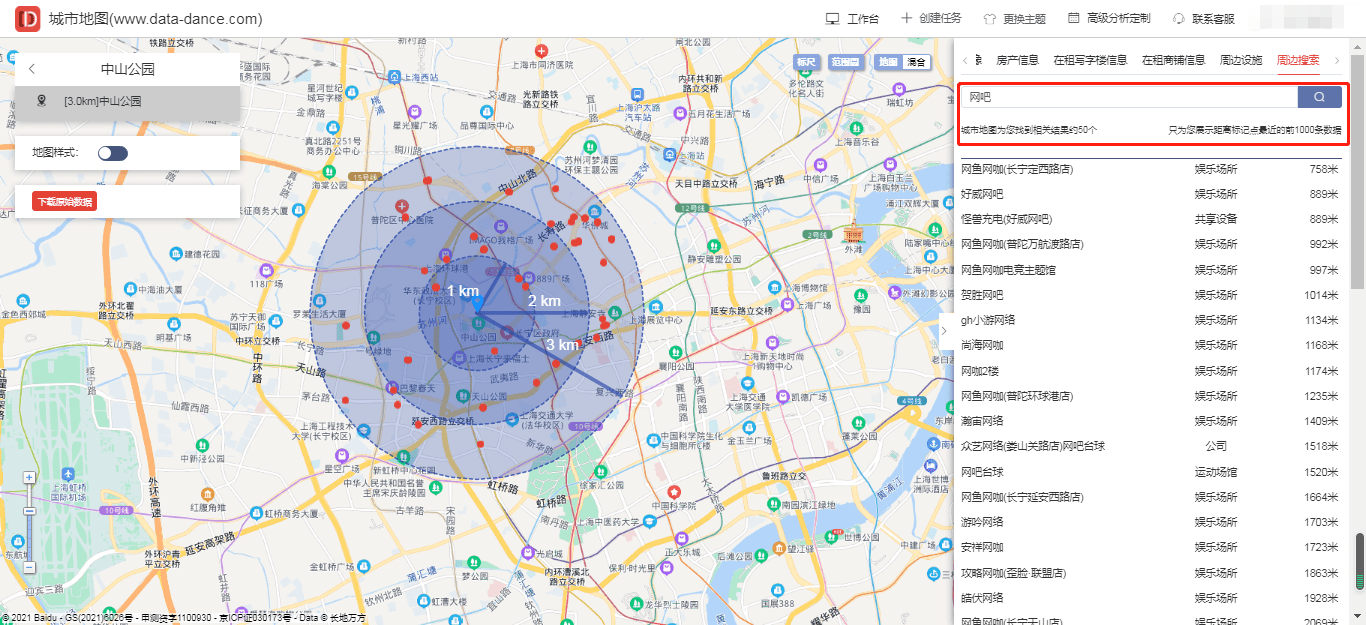Image resolution: width=1366 pixels, height=625 pixels.
Task: Collapse the right results panel arrow
Action: coord(946,331)
